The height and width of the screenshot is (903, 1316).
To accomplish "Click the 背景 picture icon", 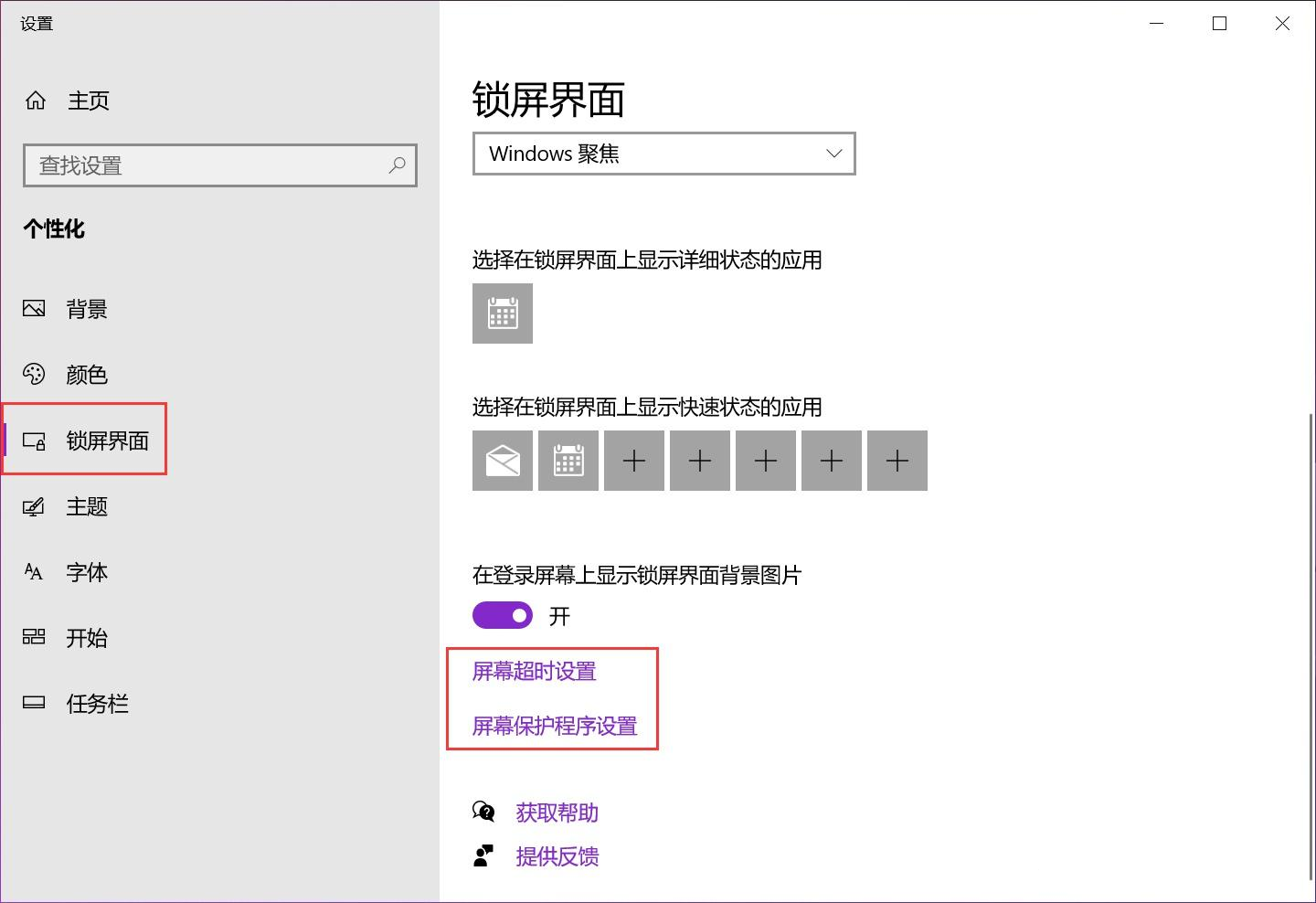I will [34, 309].
